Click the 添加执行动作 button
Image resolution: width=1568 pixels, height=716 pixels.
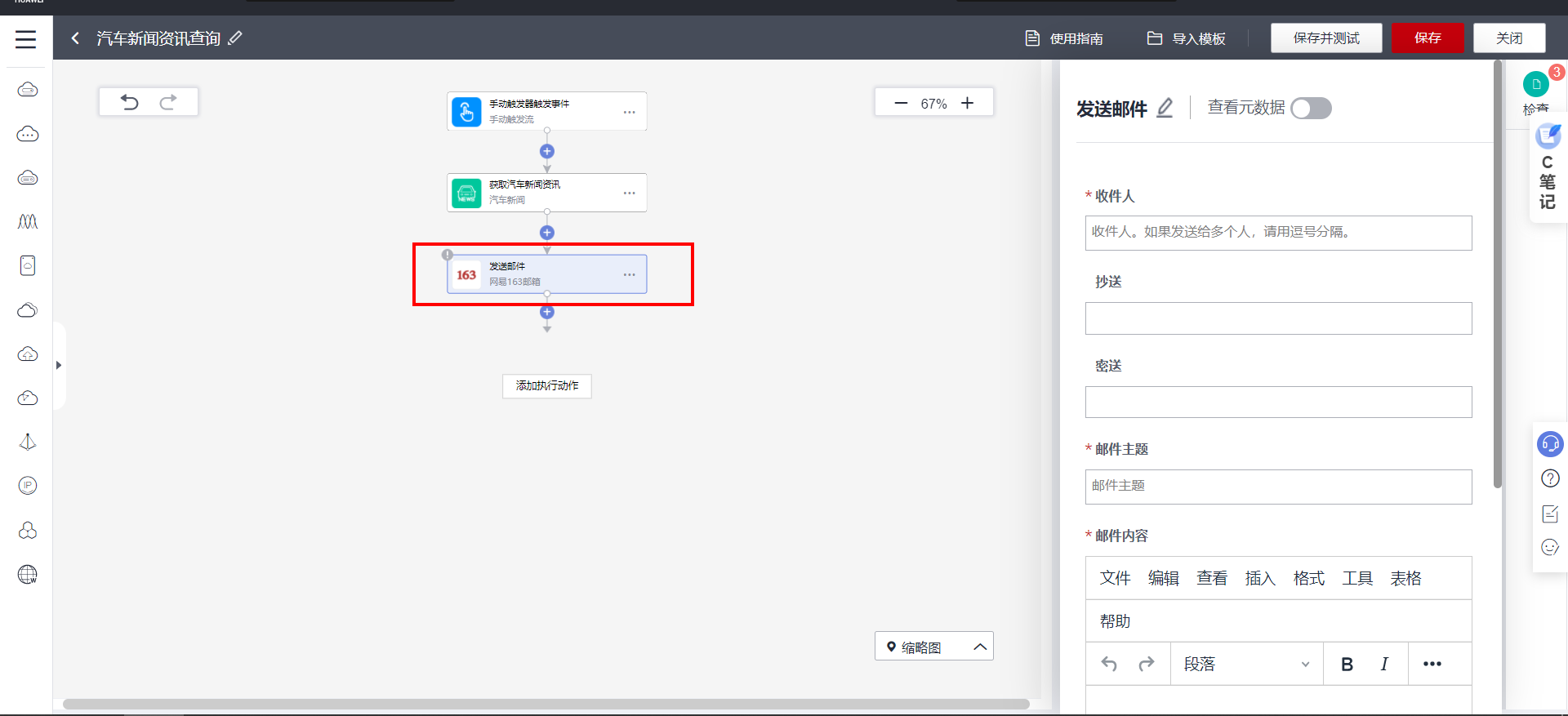pyautogui.click(x=547, y=385)
